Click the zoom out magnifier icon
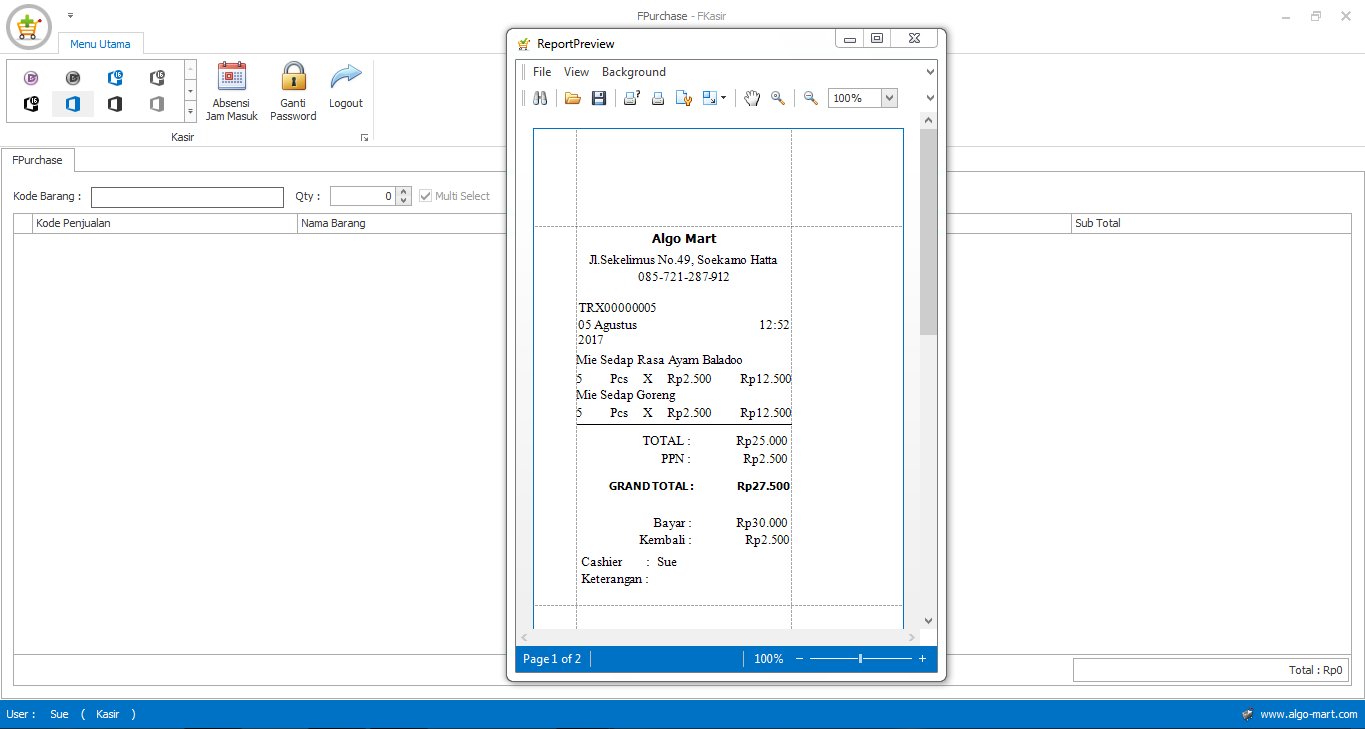Image resolution: width=1365 pixels, height=729 pixels. point(810,97)
